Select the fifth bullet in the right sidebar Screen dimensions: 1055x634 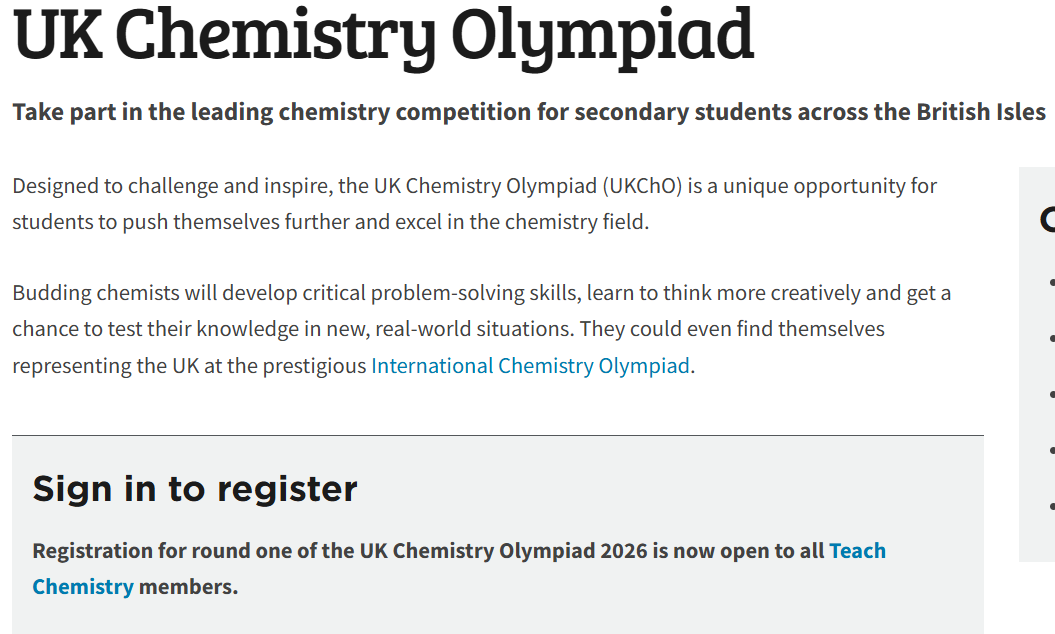coord(1051,507)
